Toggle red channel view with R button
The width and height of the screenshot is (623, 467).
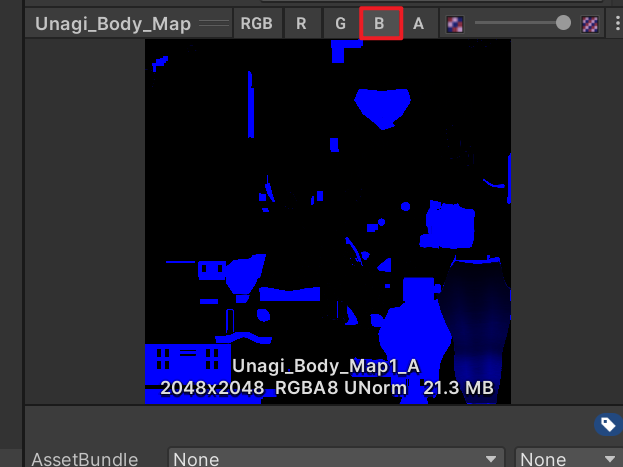tap(301, 23)
